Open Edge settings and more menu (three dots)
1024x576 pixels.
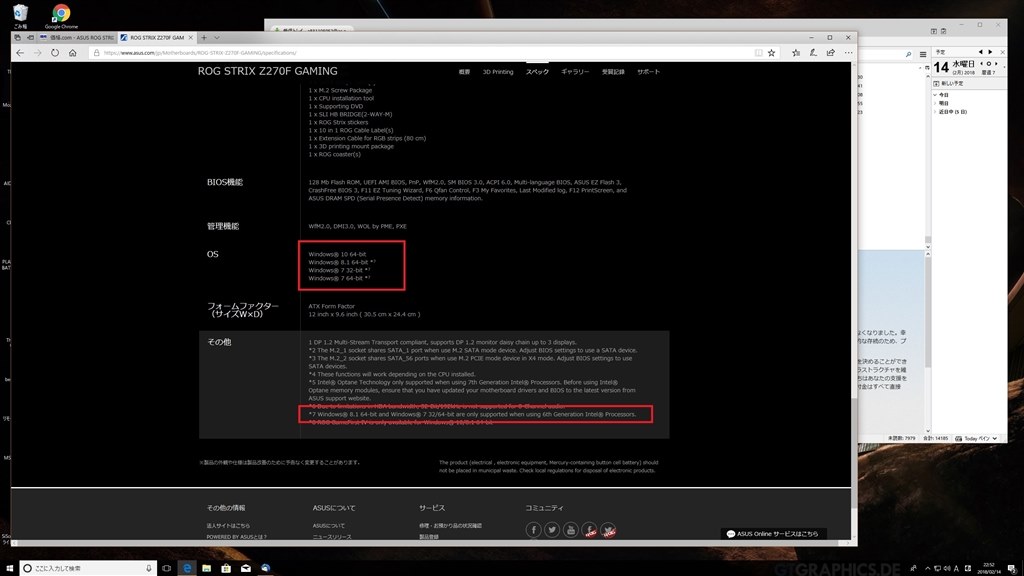tap(848, 53)
